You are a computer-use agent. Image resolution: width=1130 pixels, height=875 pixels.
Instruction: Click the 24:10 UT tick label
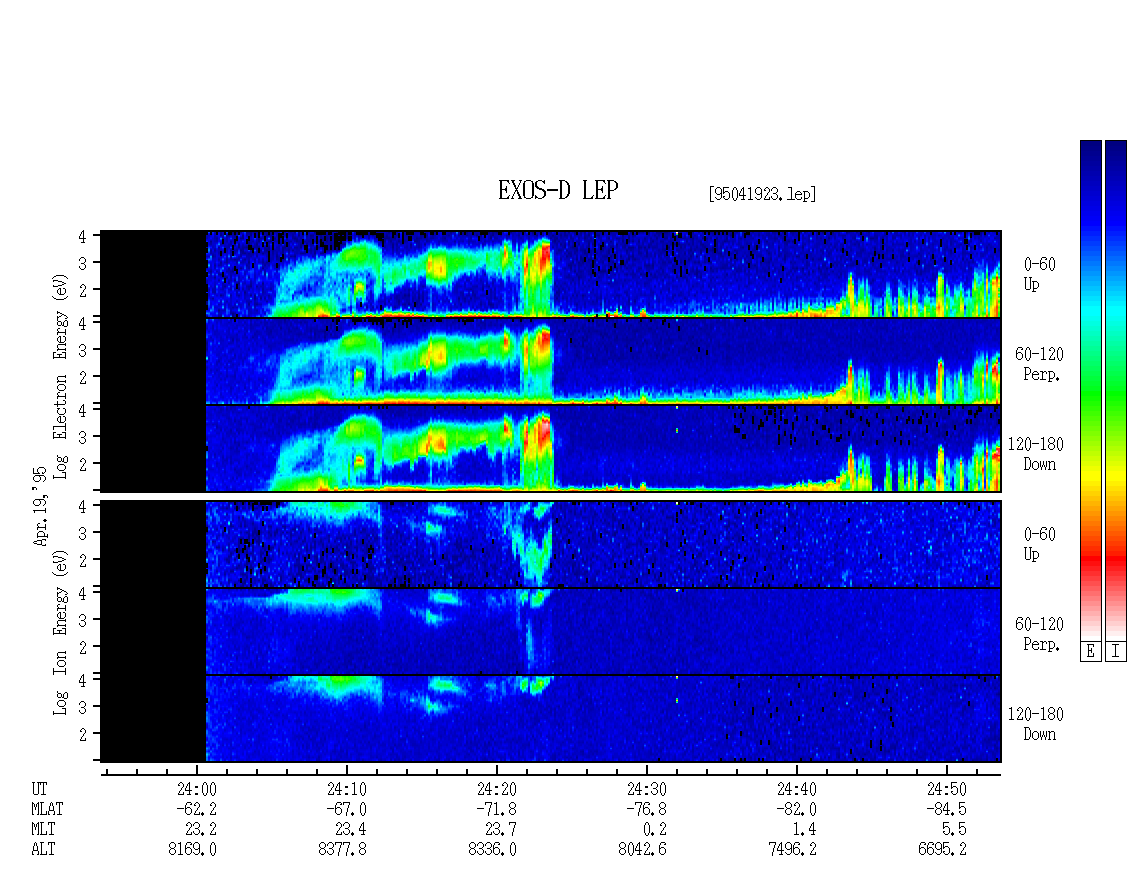[x=347, y=789]
